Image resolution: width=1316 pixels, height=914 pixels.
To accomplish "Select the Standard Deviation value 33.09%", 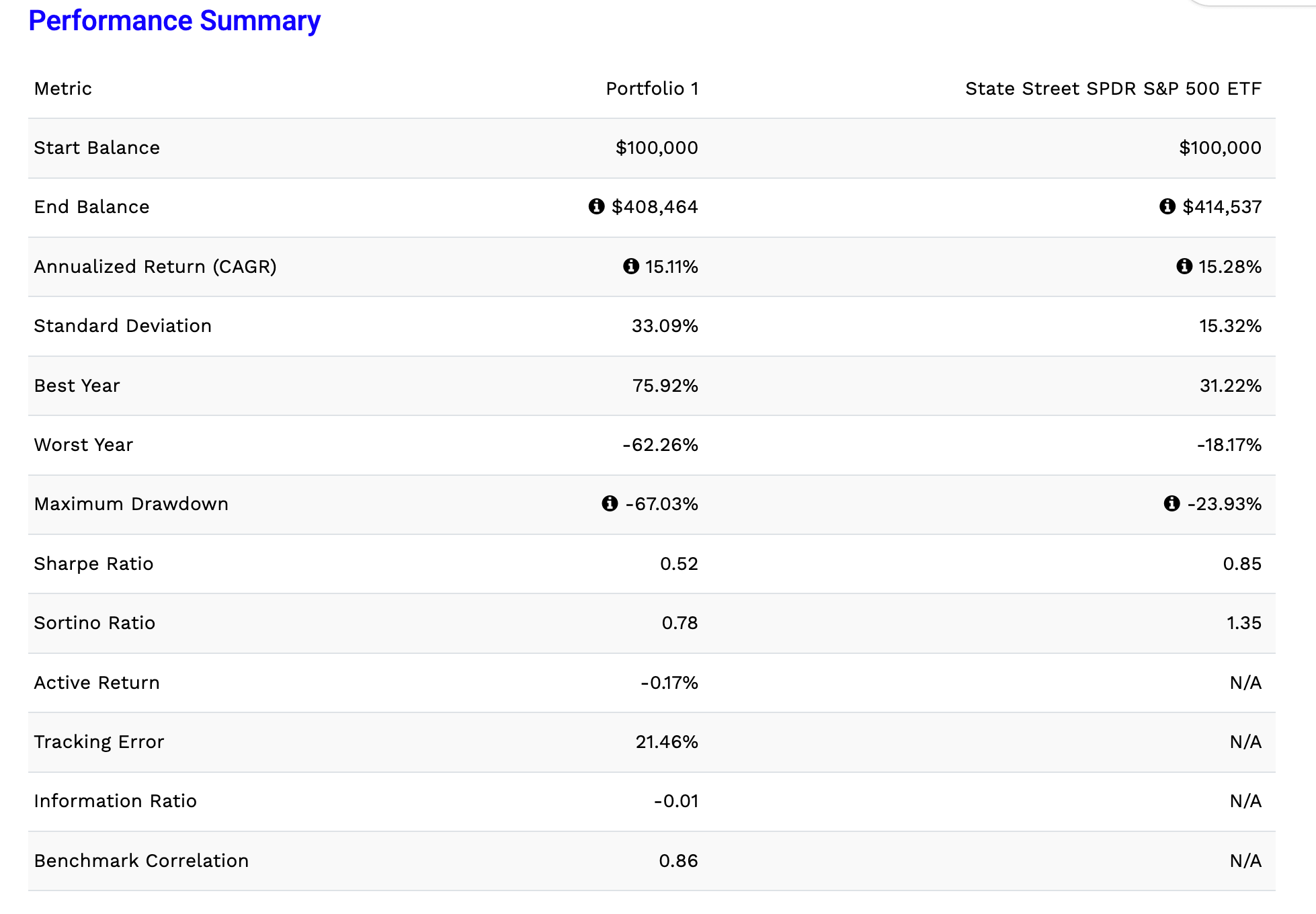I will (665, 326).
